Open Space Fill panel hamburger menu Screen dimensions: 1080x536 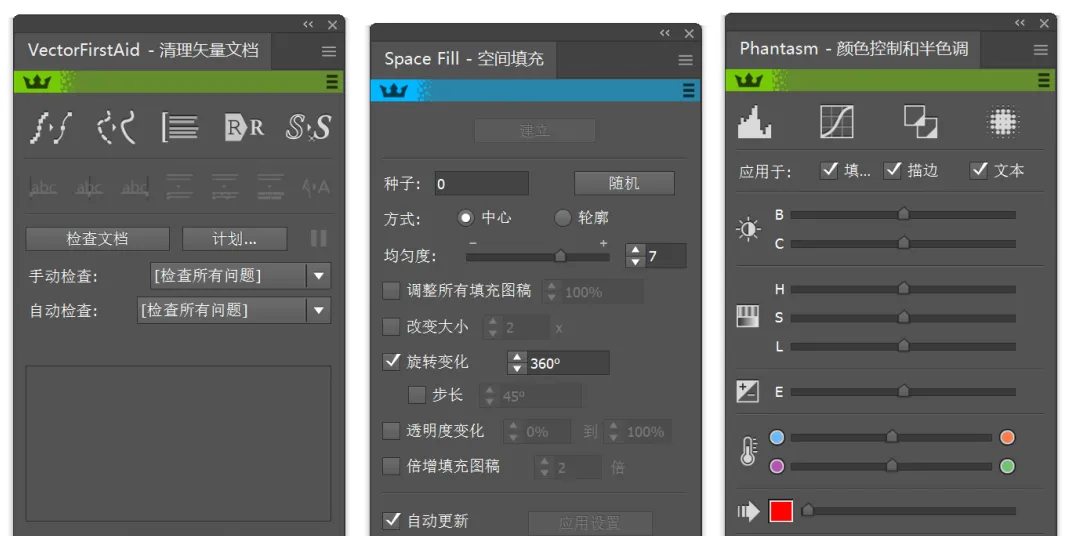pos(685,60)
